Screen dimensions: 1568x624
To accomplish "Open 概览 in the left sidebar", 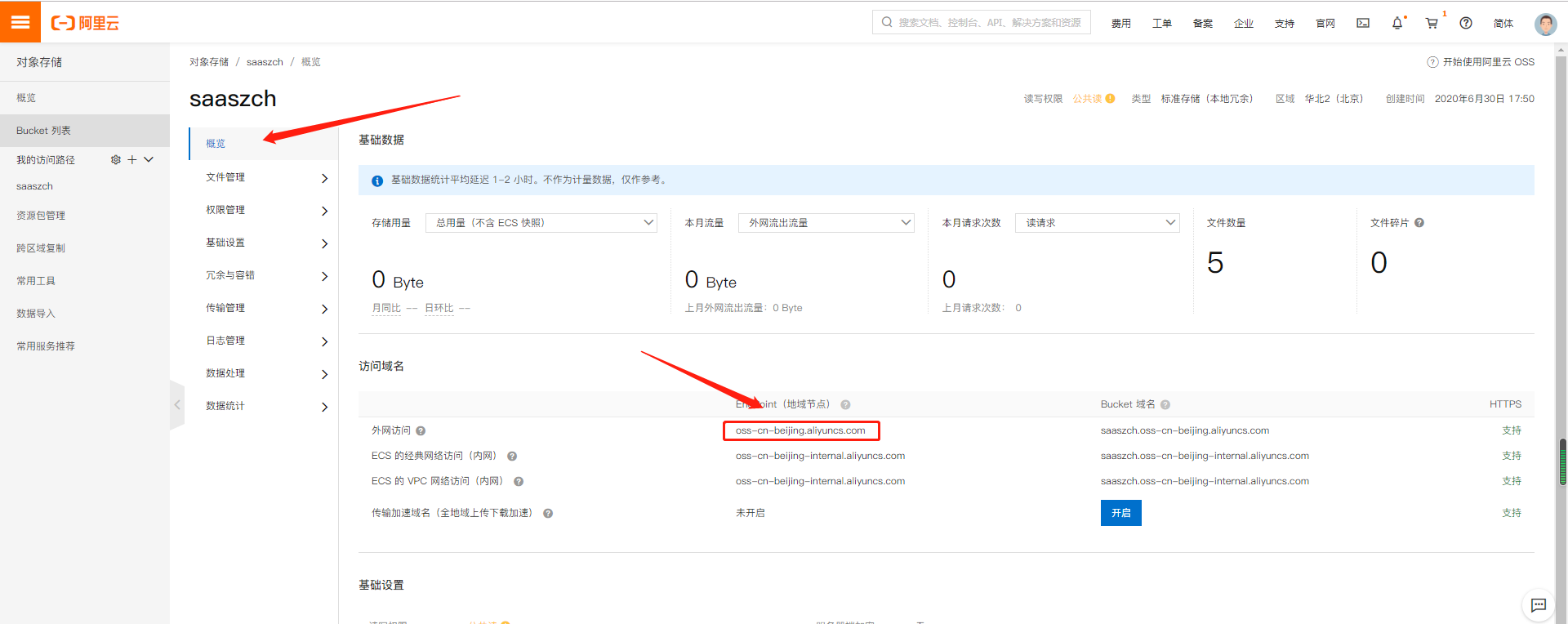I will (85, 97).
